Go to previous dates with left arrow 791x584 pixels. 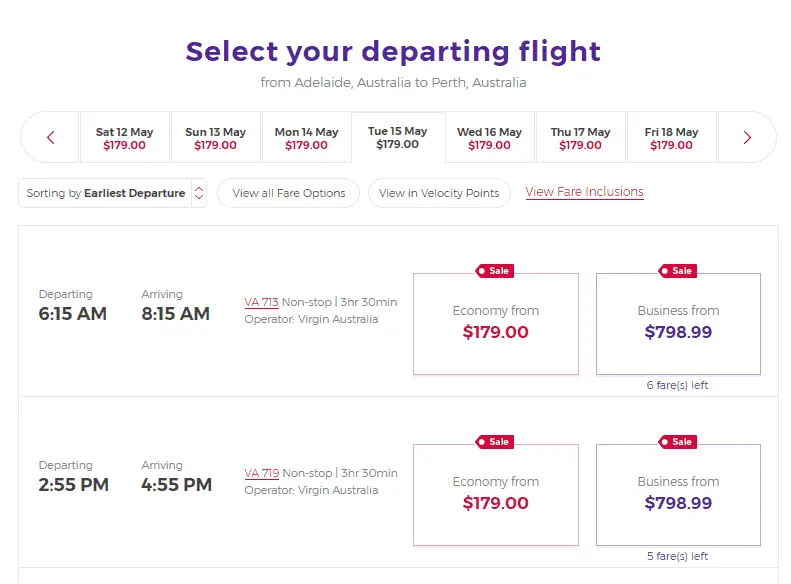coord(51,138)
